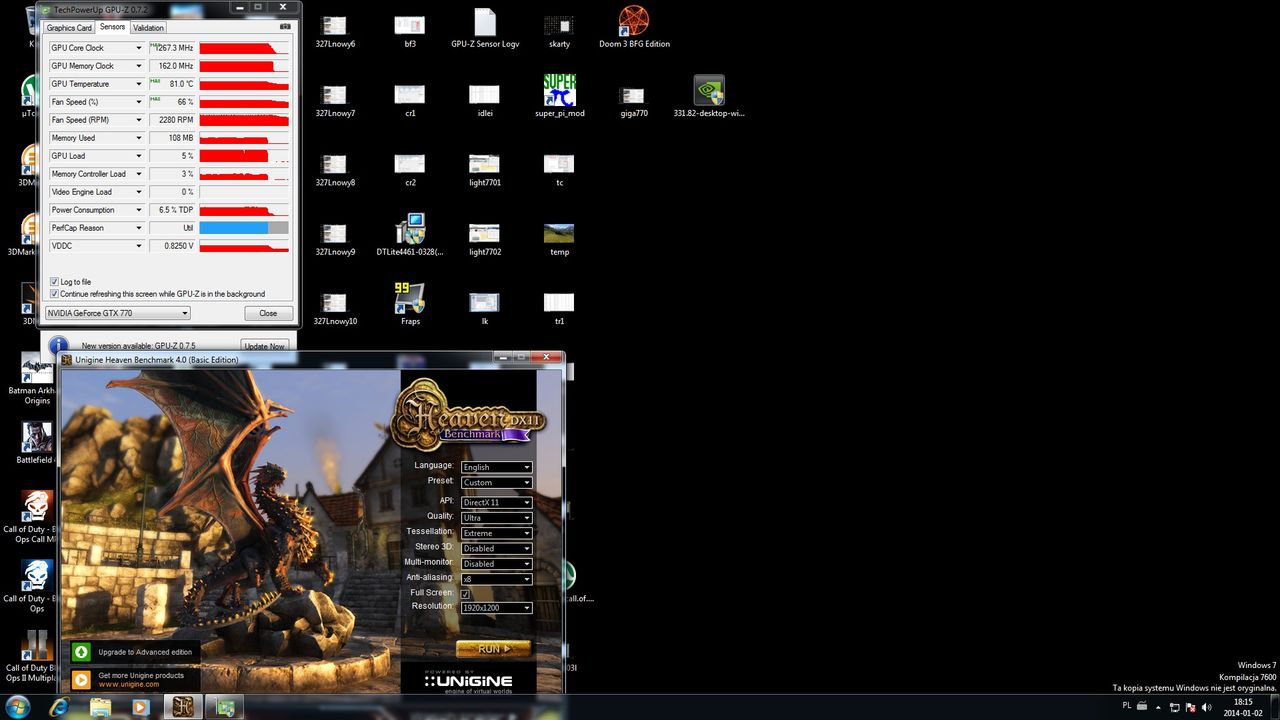Click the GPU Temperature value 81.0 °C

(172, 84)
